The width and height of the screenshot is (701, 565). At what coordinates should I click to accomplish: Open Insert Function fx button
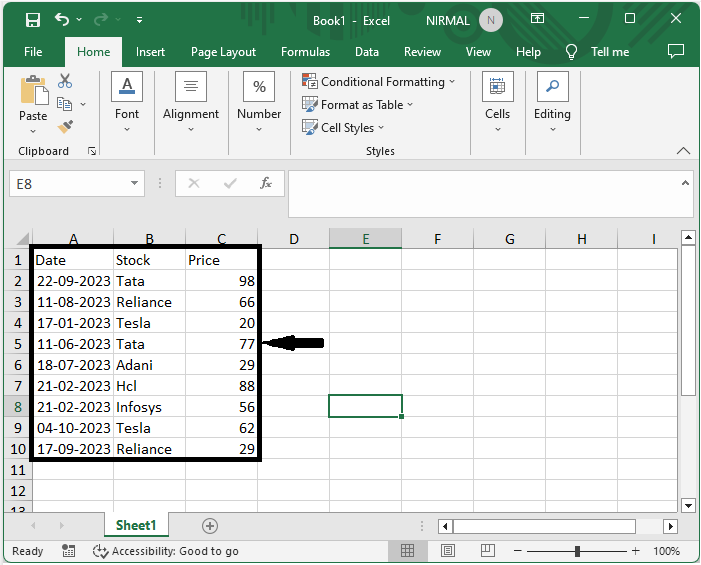266,183
